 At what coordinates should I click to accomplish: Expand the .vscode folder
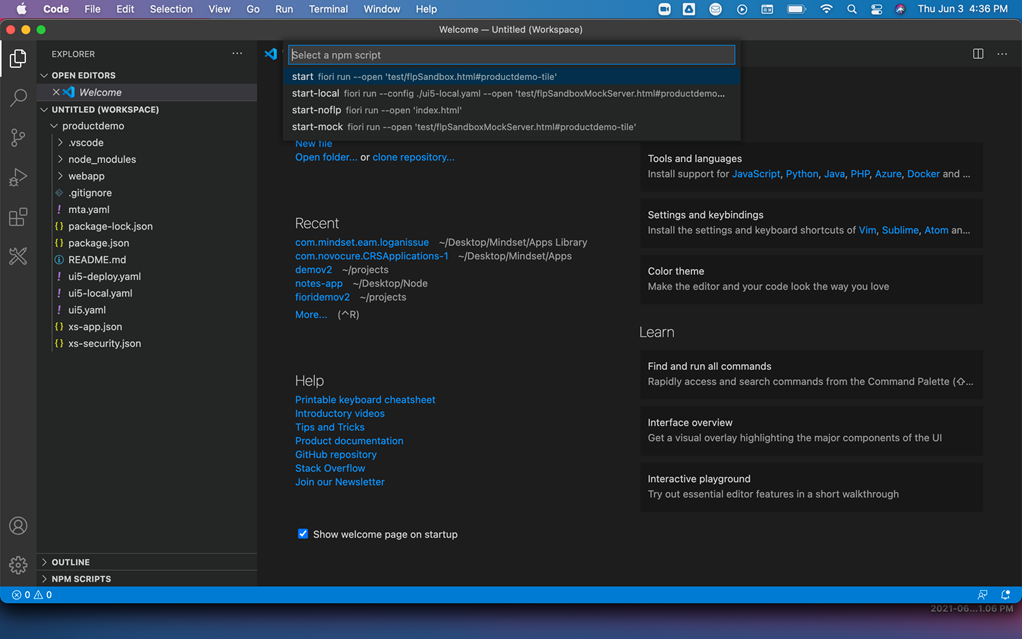(x=61, y=142)
